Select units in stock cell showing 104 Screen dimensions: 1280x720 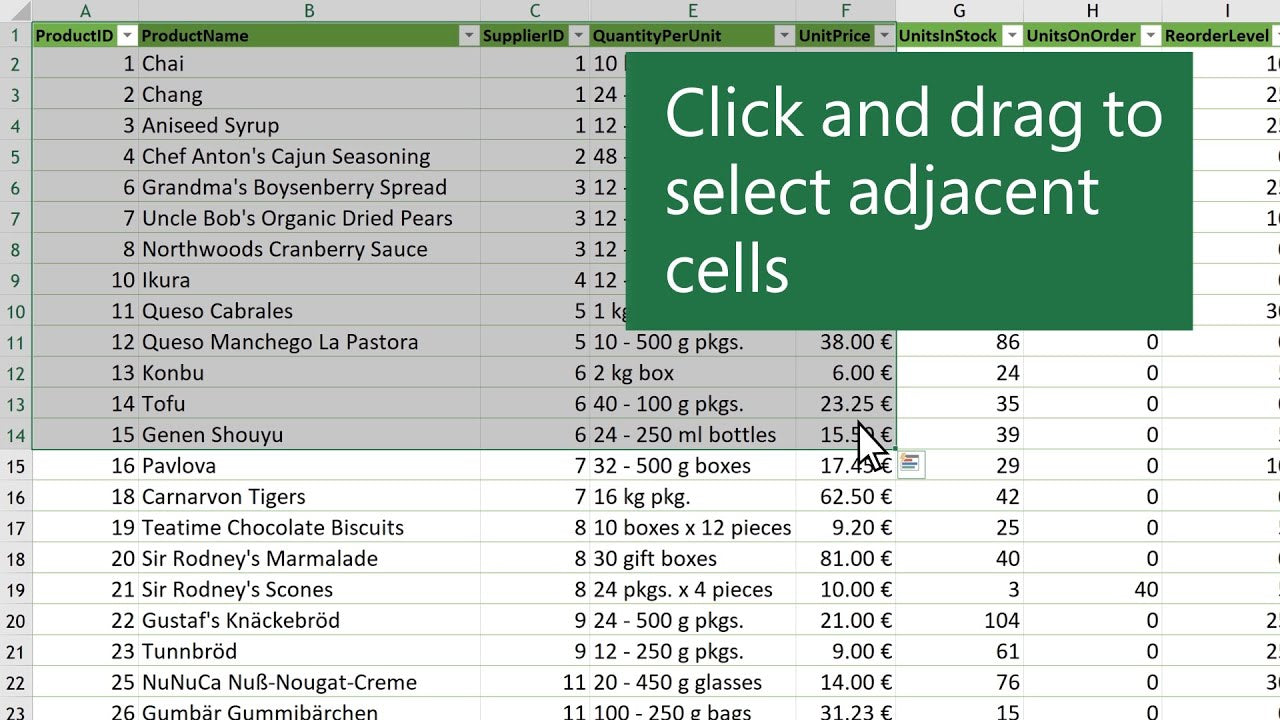coord(959,621)
